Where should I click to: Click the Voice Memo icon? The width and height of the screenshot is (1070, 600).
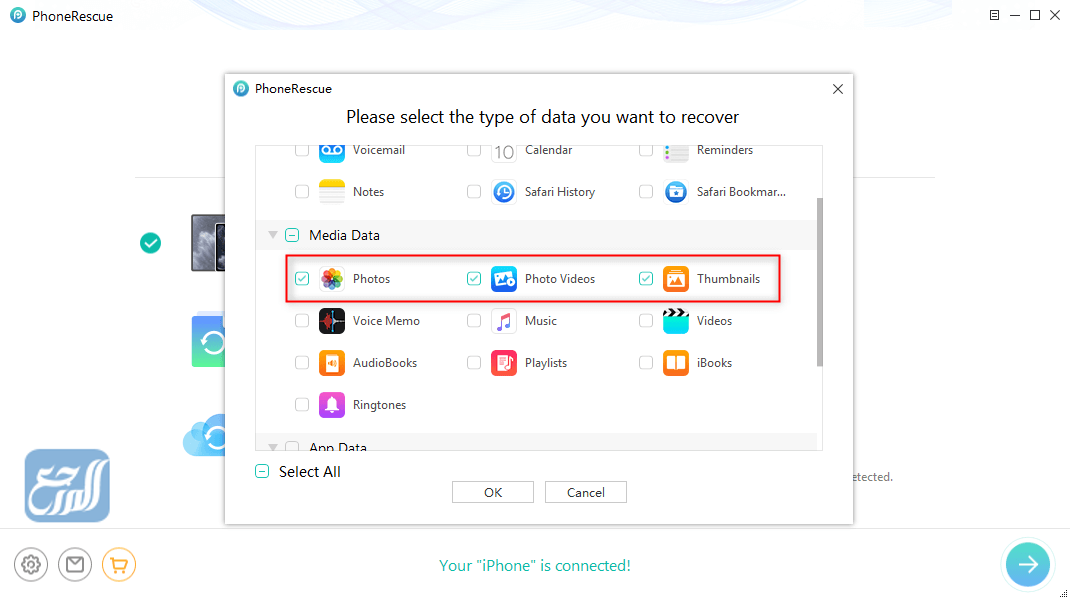[x=332, y=321]
